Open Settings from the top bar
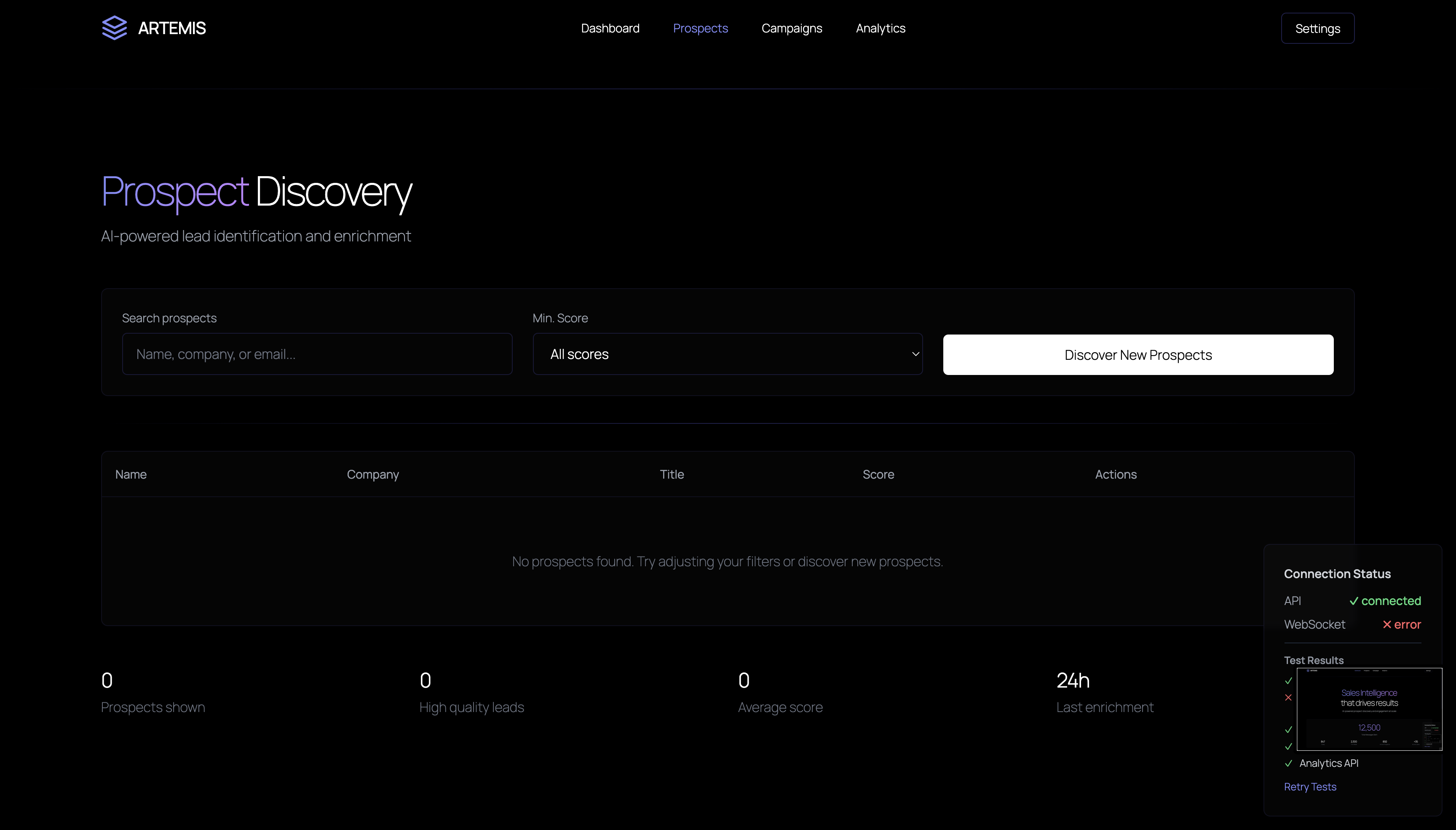The image size is (1456, 830). (x=1317, y=28)
